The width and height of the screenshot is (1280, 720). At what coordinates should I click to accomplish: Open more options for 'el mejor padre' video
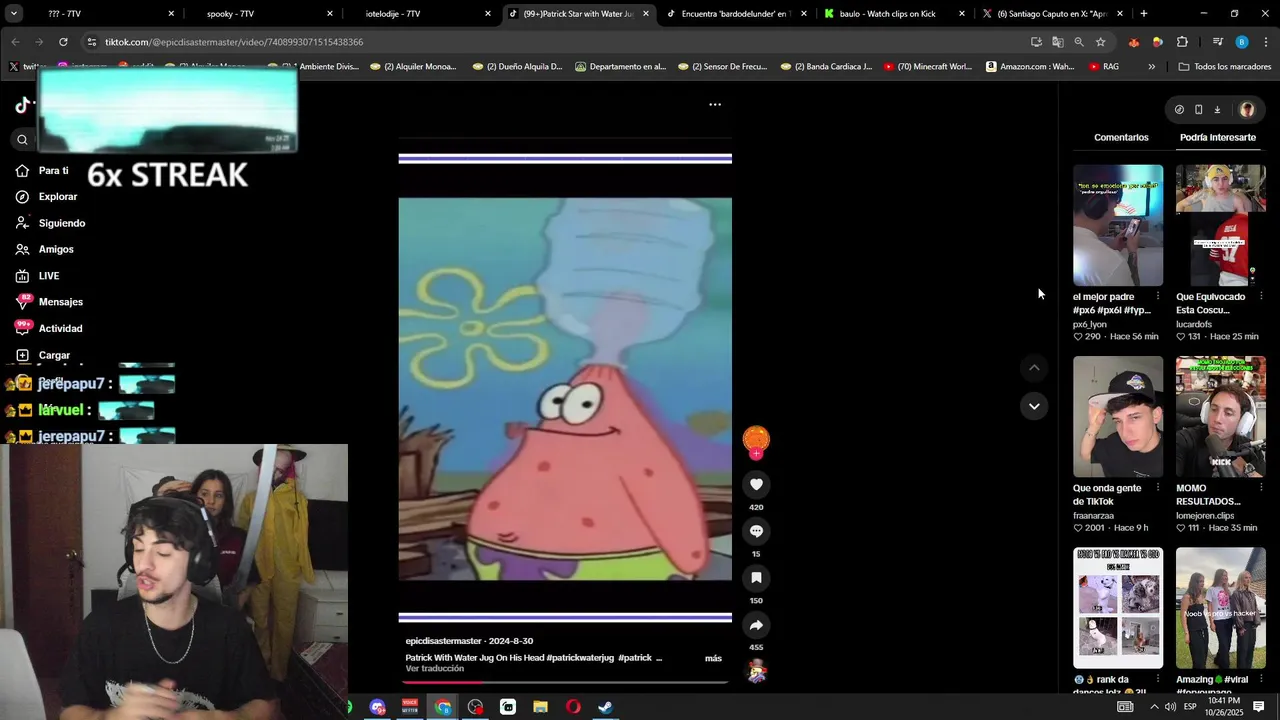1158,297
